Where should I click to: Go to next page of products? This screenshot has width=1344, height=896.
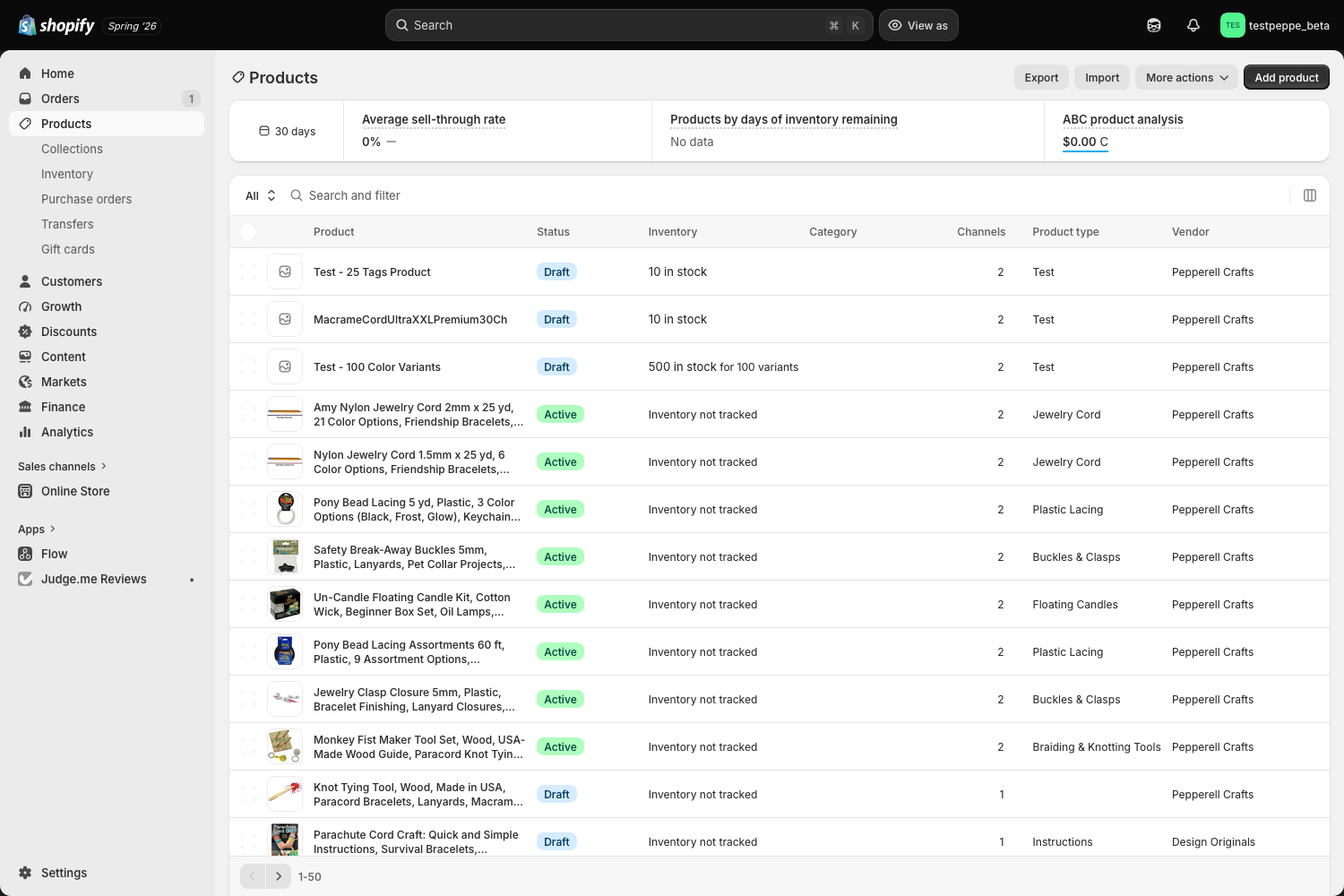click(x=279, y=876)
